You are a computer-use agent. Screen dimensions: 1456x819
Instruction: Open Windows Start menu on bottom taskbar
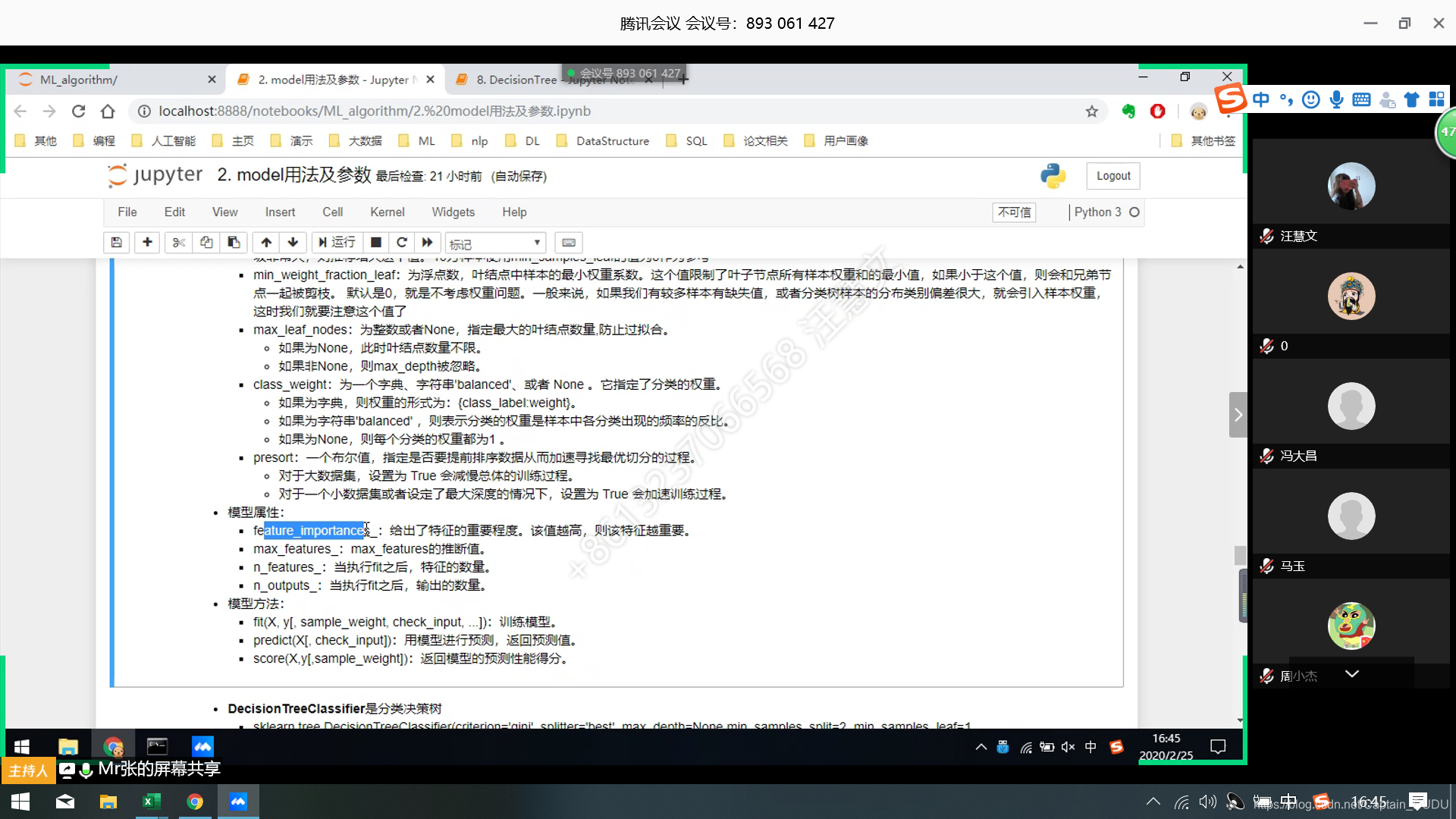tap(20, 802)
